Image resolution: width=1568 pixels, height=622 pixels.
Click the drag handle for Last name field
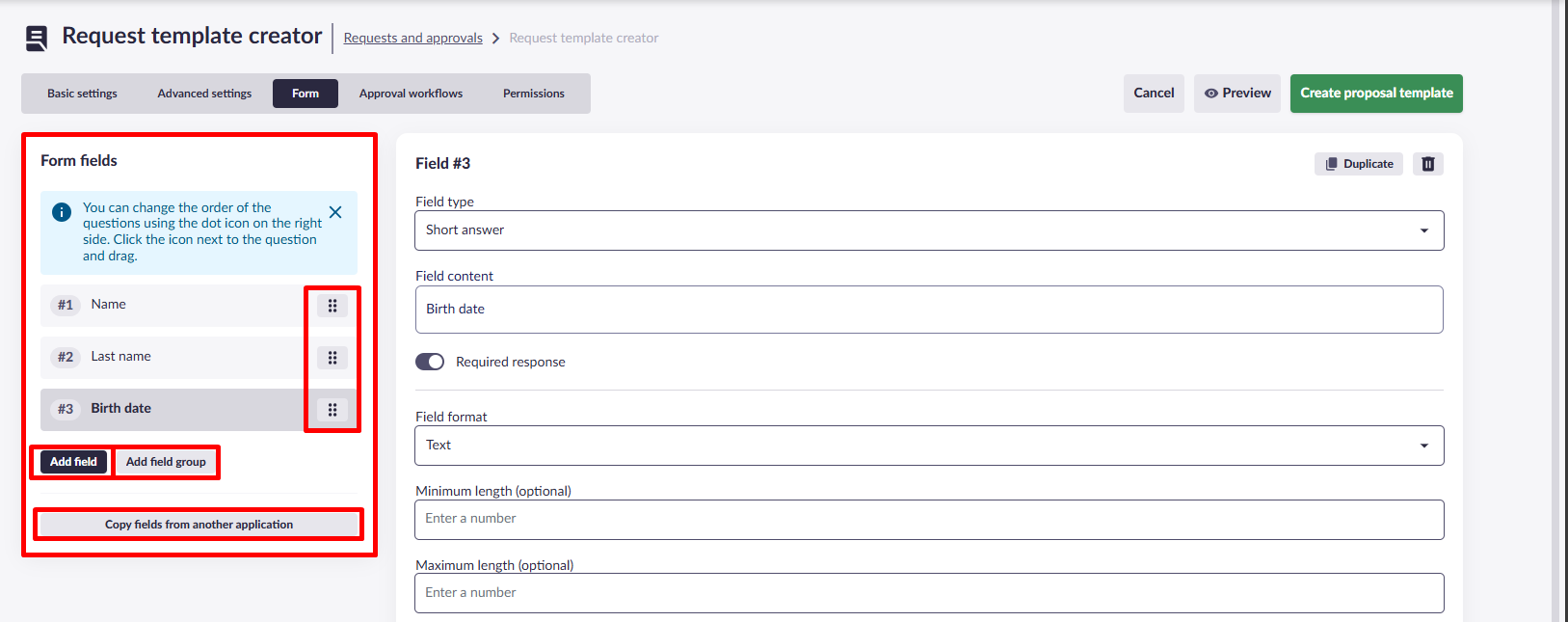click(332, 358)
